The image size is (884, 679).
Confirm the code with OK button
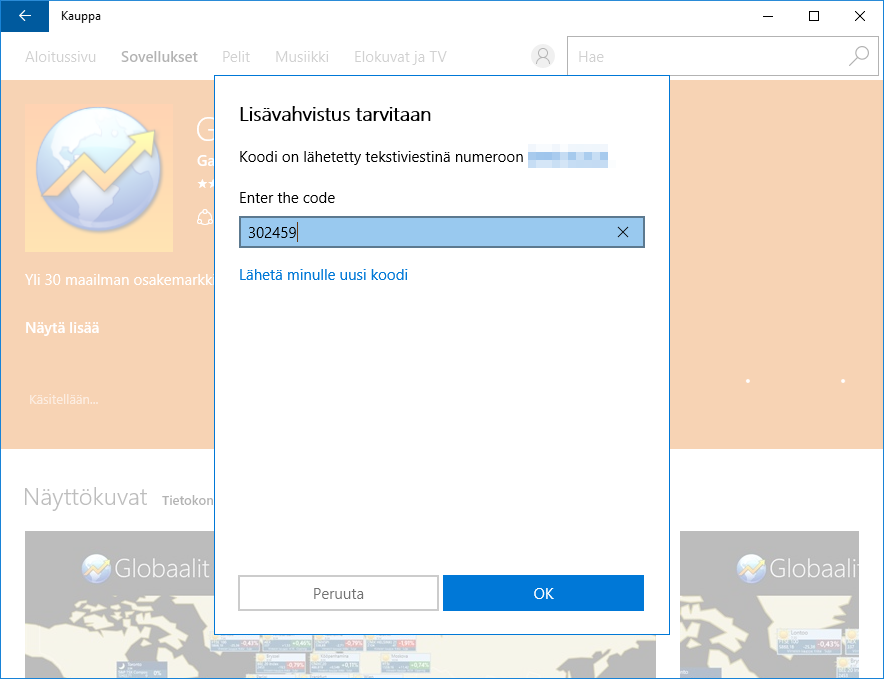coord(543,593)
